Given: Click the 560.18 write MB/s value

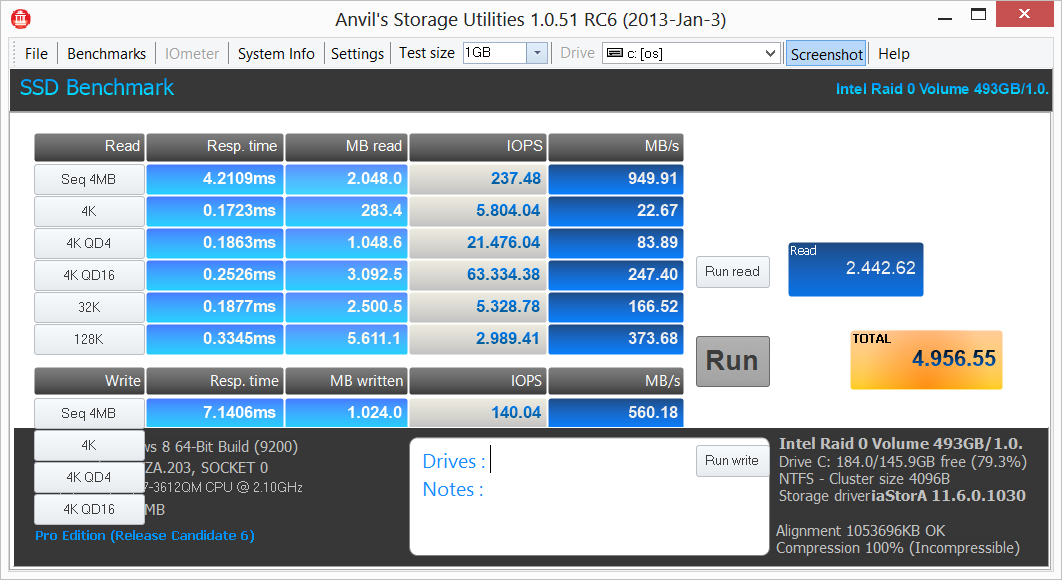Looking at the screenshot, I should [x=616, y=413].
